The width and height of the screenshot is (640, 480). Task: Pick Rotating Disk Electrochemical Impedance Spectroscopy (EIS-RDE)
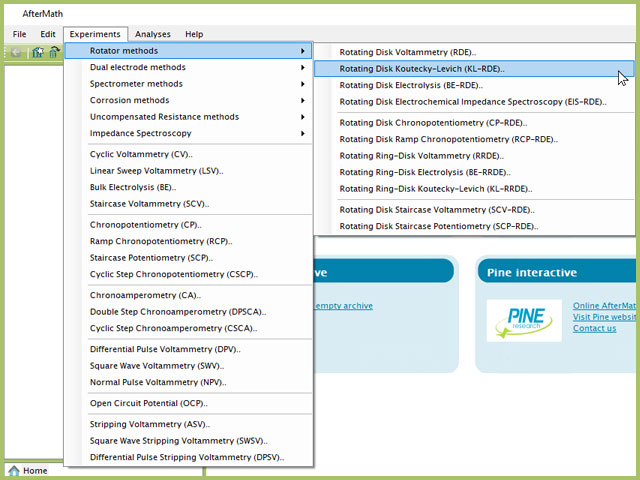coord(474,102)
